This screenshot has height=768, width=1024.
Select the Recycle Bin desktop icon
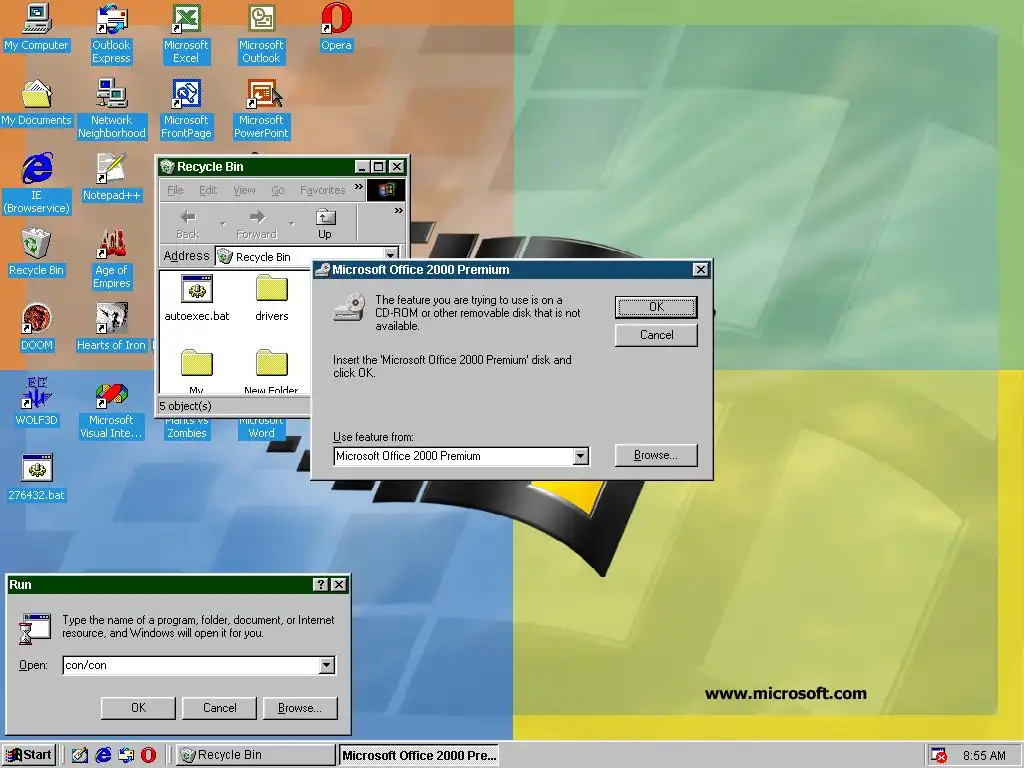[x=37, y=253]
